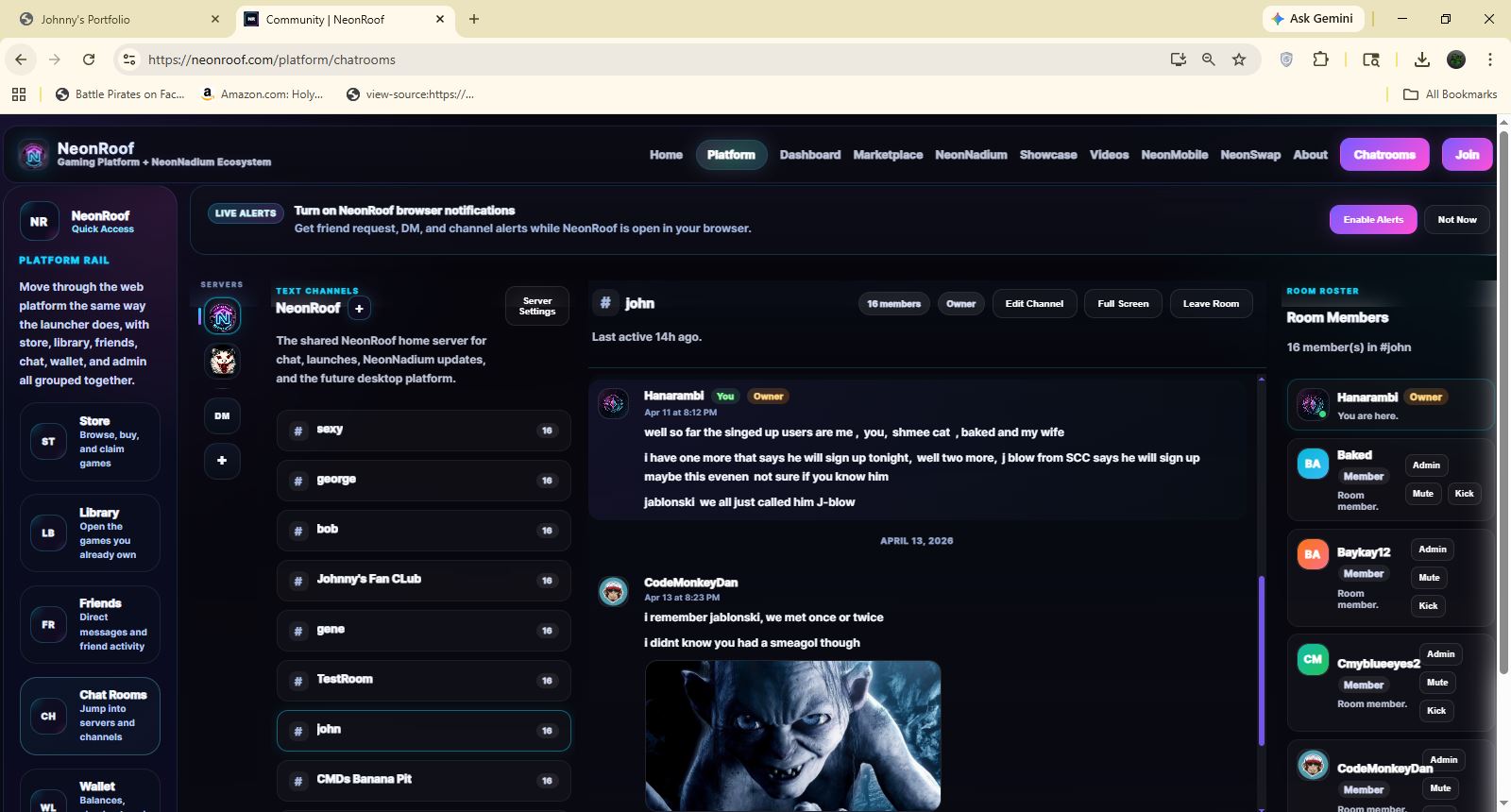1511x812 pixels.
Task: Click Cmyblueeyes2 CM avatar in roster
Action: click(1313, 659)
